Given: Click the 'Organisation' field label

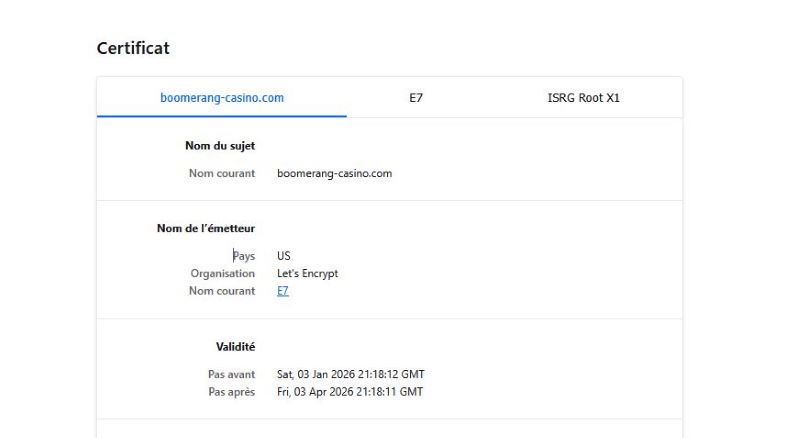Looking at the screenshot, I should 222,274.
